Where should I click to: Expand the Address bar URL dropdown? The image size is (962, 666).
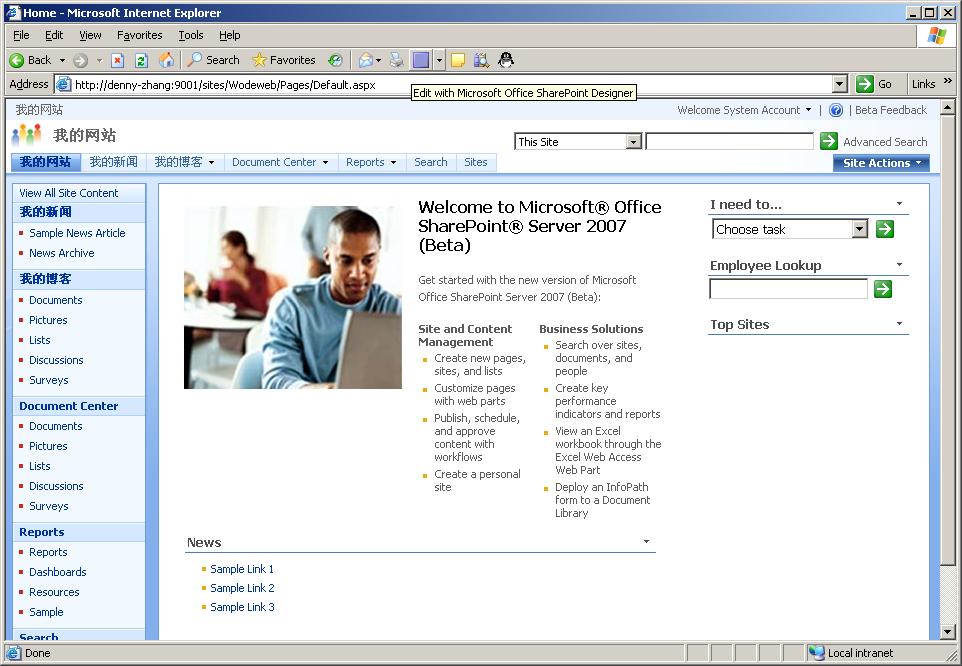click(840, 84)
